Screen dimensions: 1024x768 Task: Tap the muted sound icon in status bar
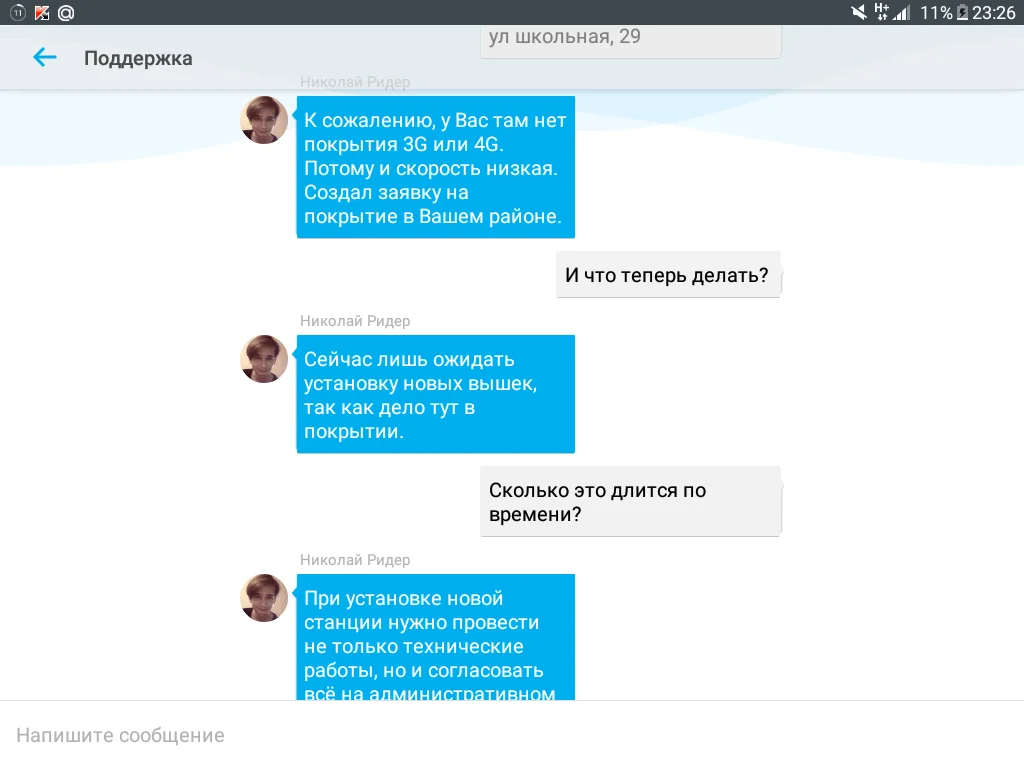[x=857, y=12]
